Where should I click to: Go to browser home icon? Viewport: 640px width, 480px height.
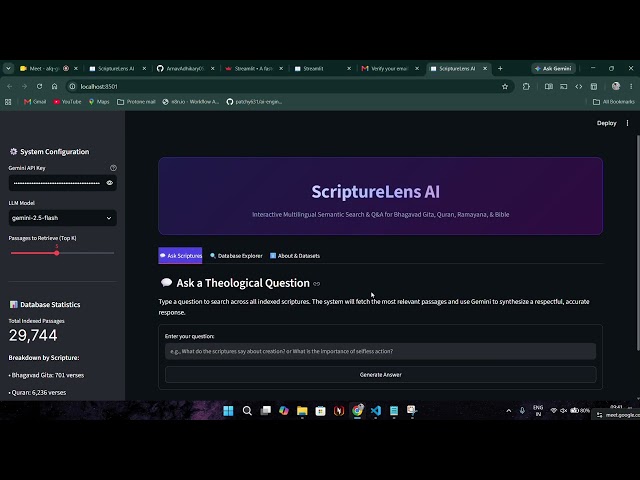54,87
